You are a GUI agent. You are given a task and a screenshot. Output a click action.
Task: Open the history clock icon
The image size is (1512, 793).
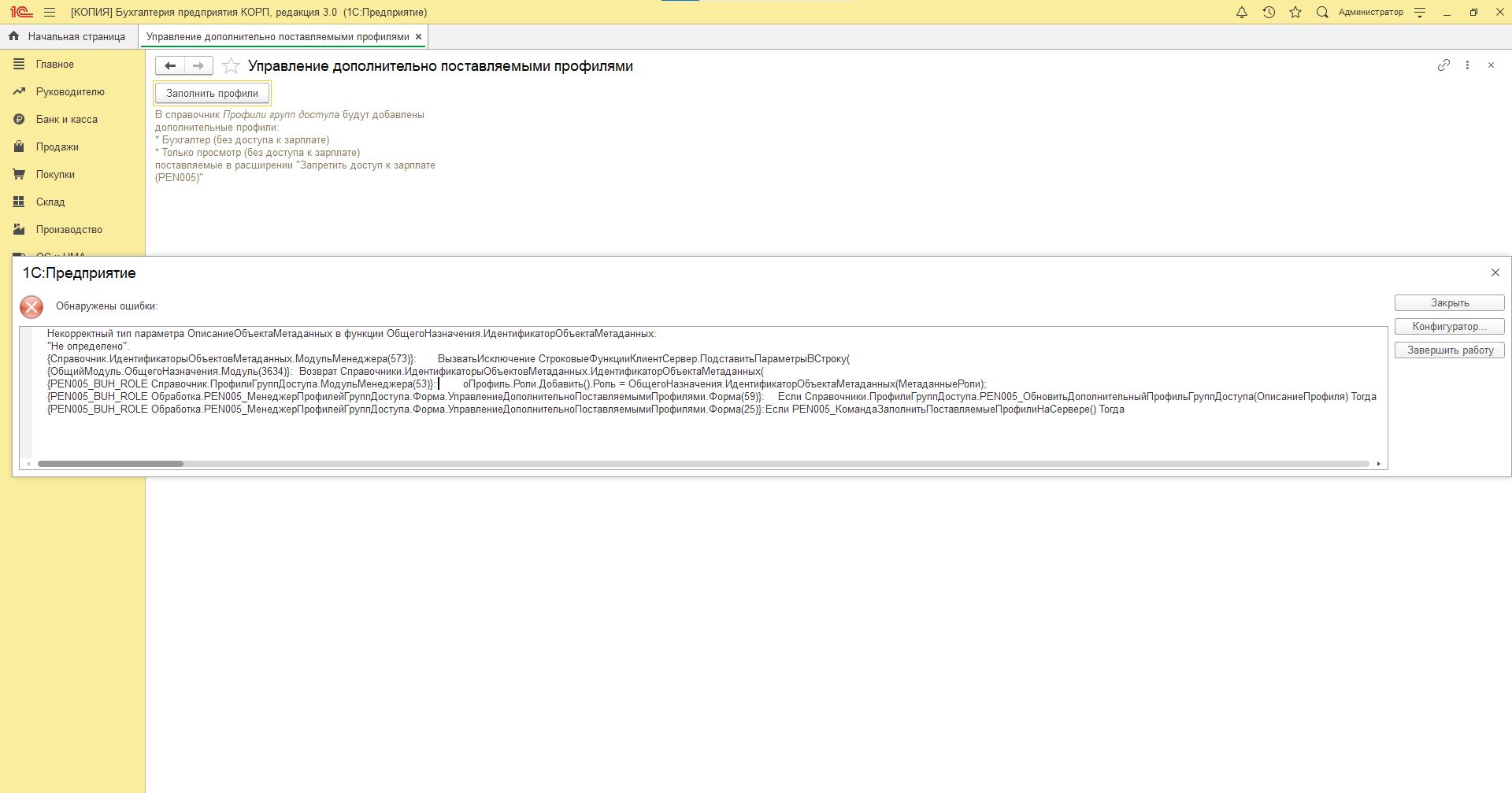point(1269,13)
